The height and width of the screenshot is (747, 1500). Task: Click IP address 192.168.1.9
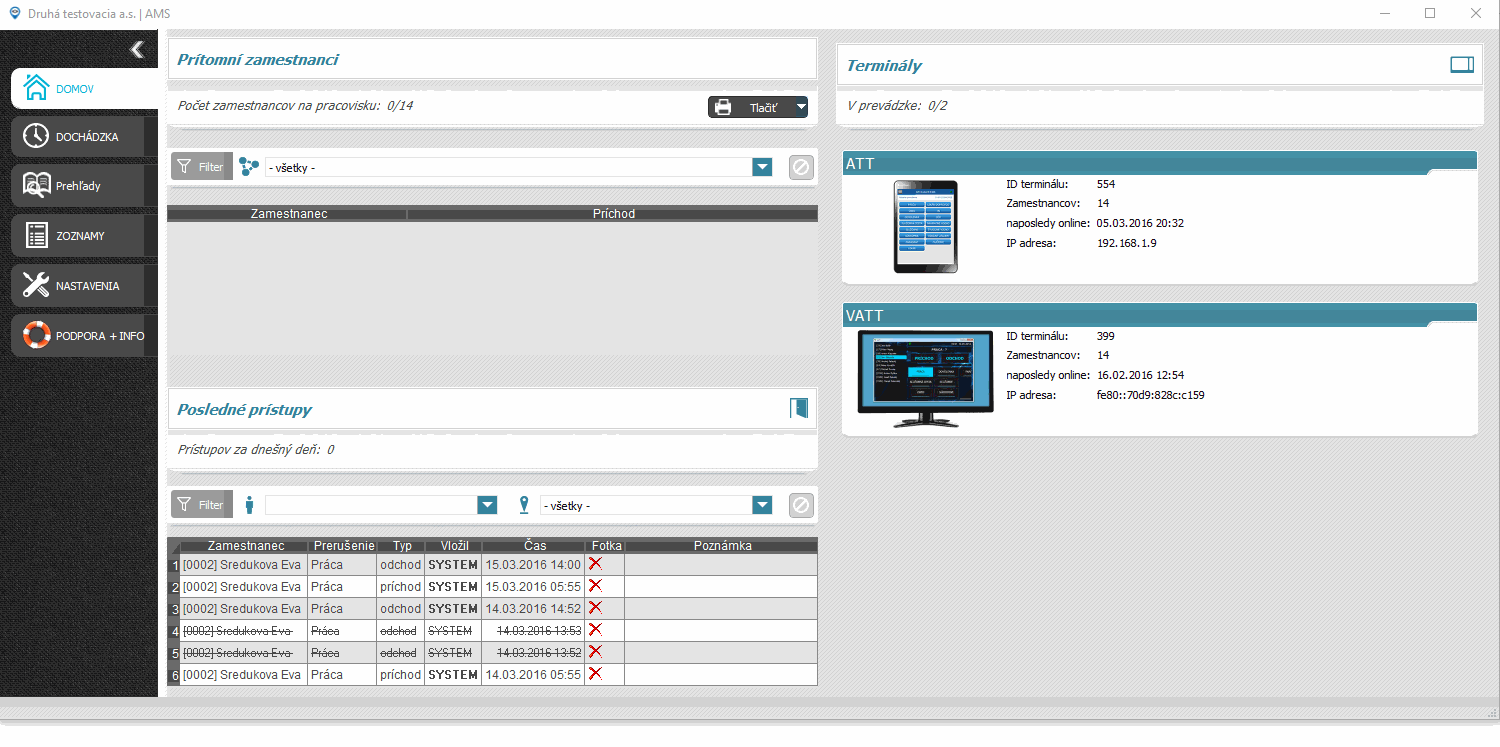point(1126,243)
